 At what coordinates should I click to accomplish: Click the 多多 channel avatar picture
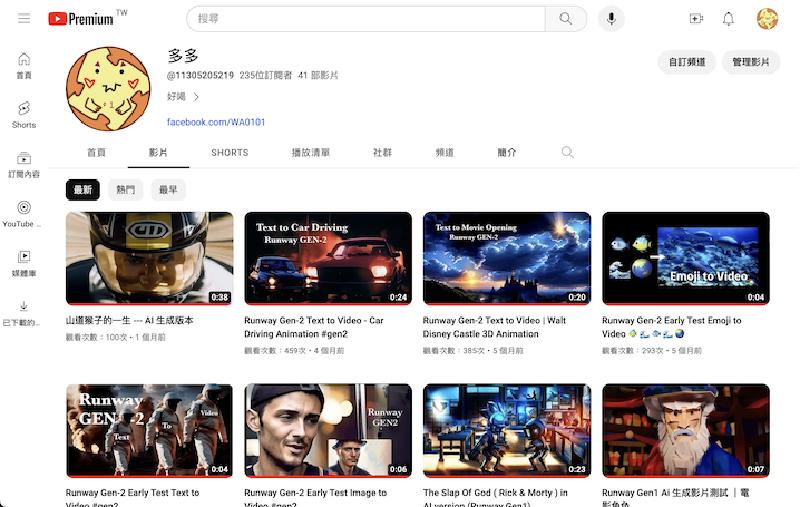click(108, 89)
